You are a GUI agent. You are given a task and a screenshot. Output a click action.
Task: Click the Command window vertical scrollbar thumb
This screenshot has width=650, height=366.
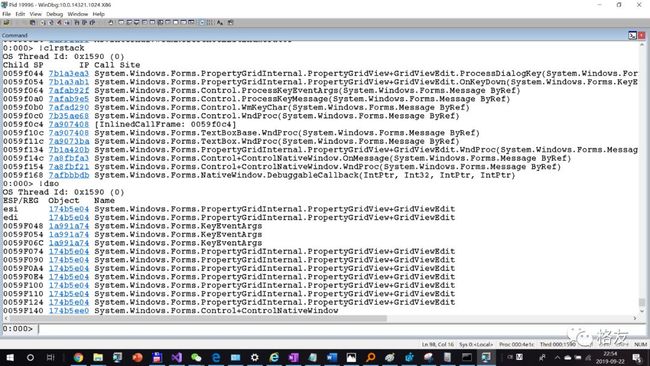coord(642,302)
